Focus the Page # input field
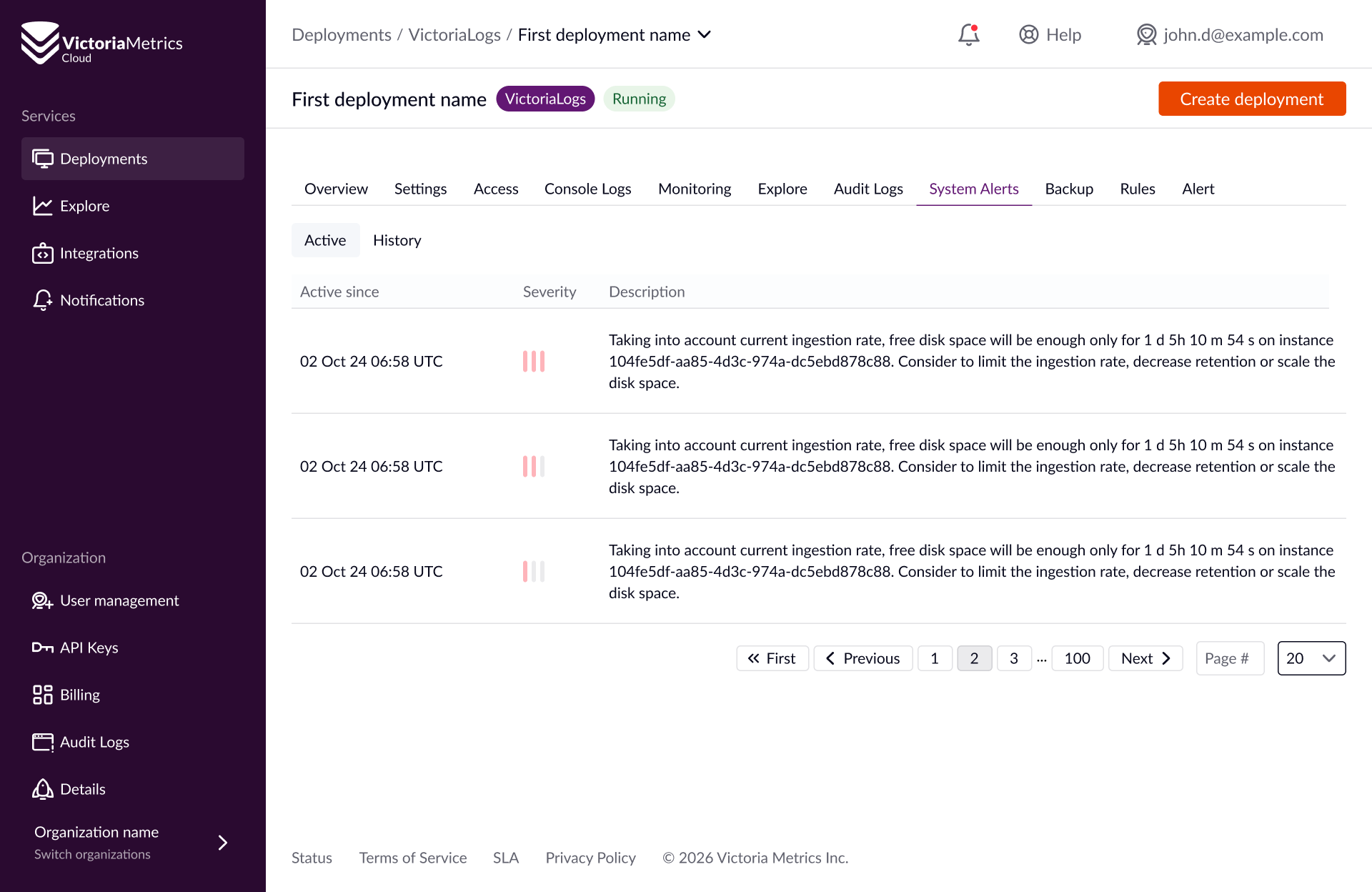1372x892 pixels. (x=1229, y=658)
